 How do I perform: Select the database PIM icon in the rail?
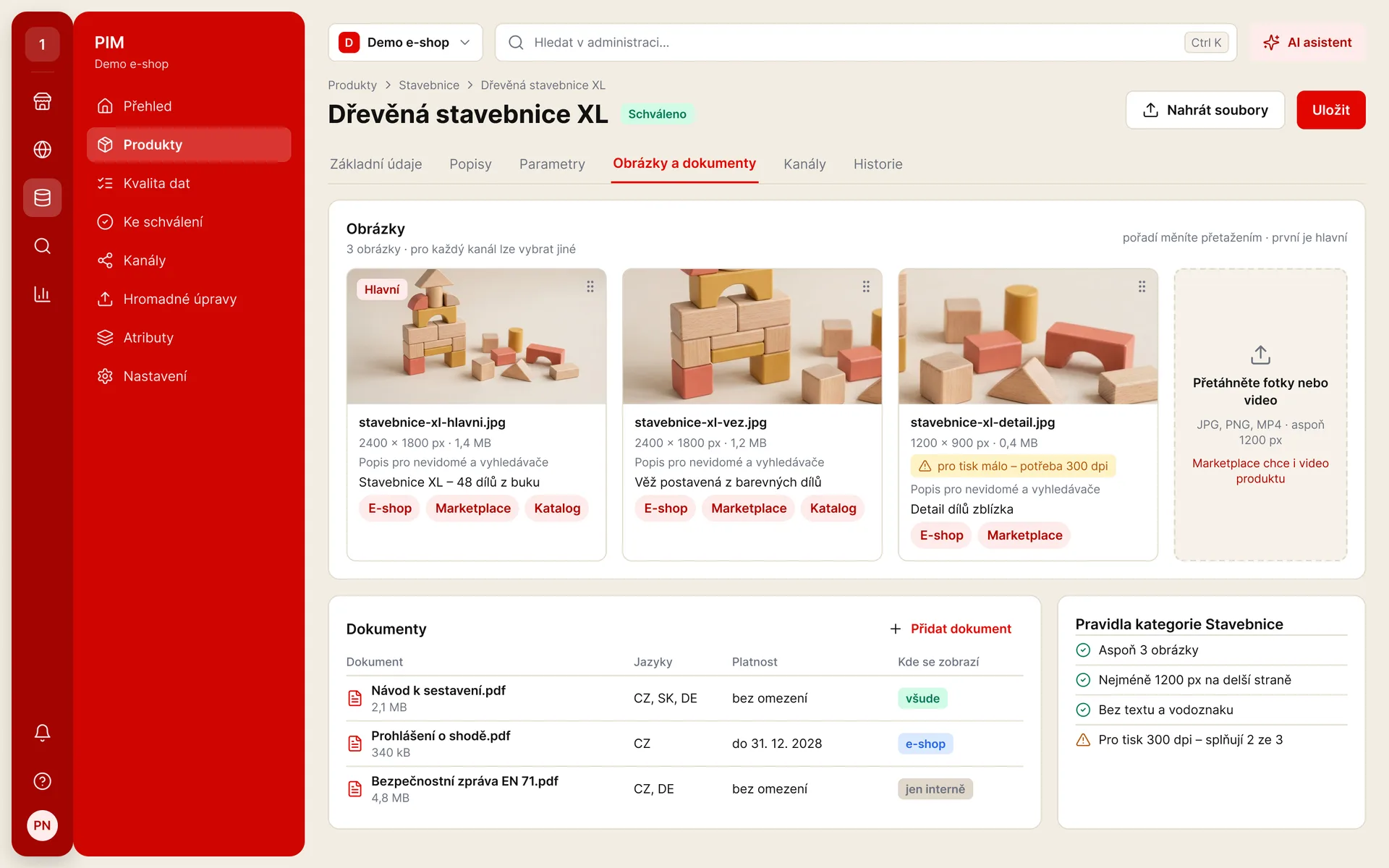pos(42,197)
